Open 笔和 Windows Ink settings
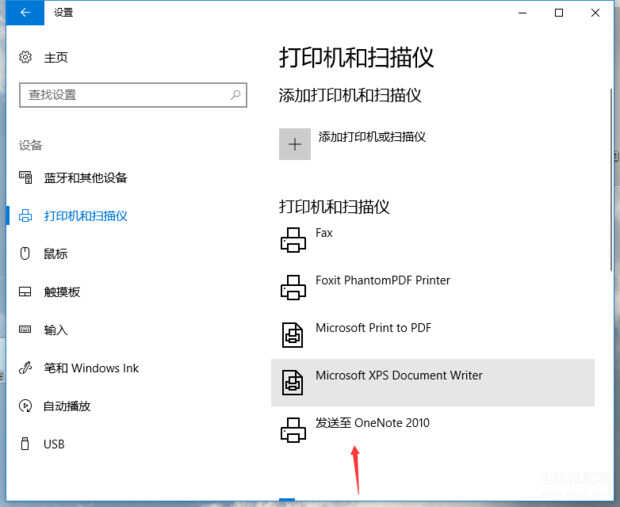The width and height of the screenshot is (620, 507). pyautogui.click(x=91, y=368)
